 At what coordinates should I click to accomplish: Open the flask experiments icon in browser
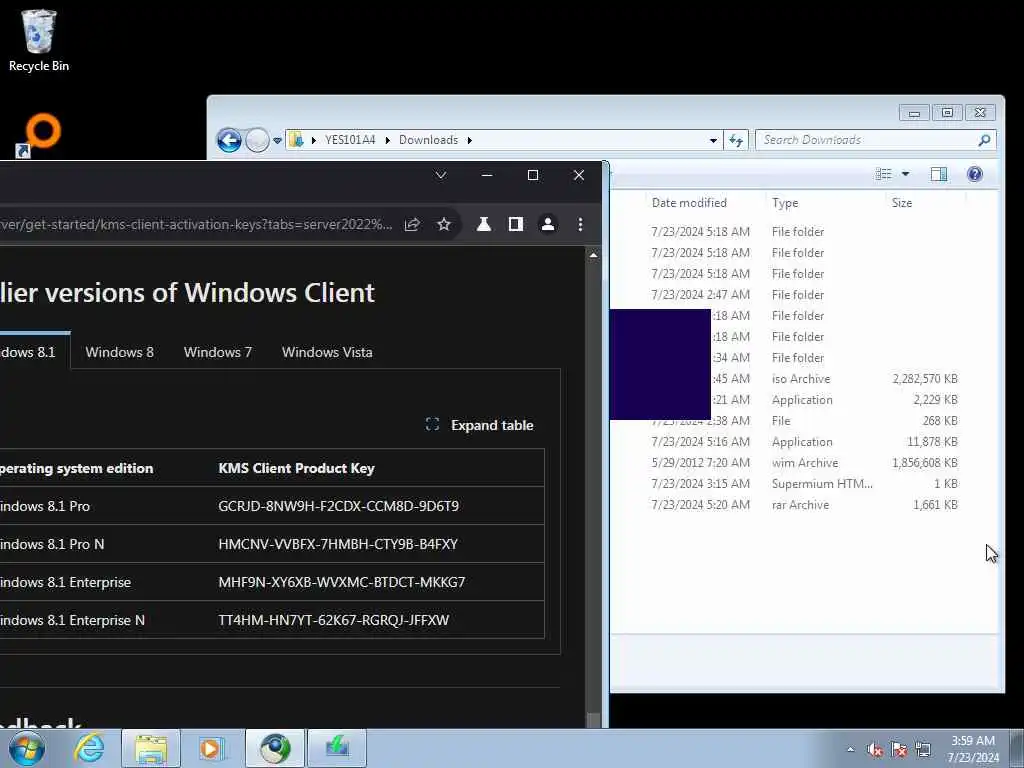tap(484, 224)
